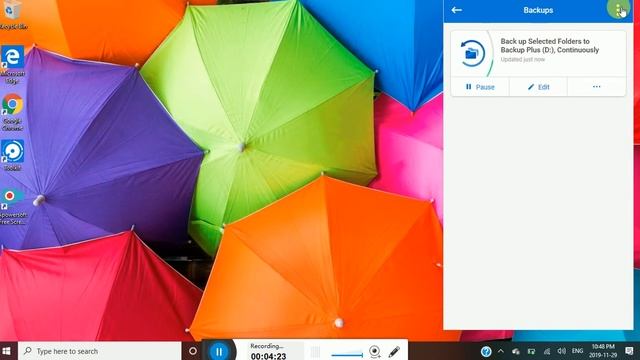
Task: Open network status tray icon
Action: (547, 351)
